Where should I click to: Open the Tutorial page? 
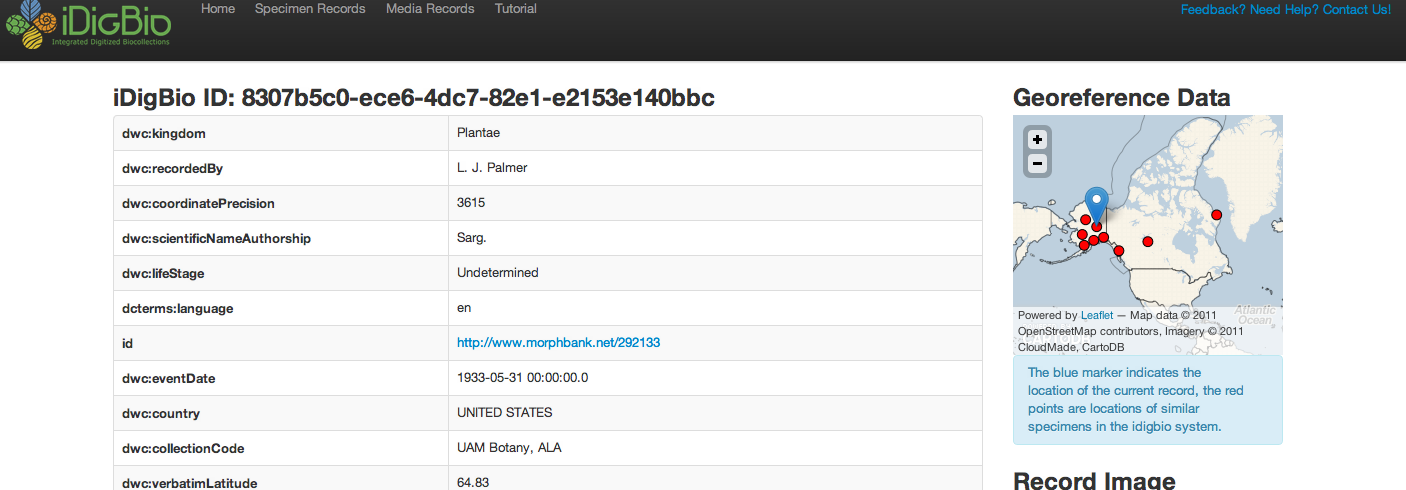tap(516, 9)
